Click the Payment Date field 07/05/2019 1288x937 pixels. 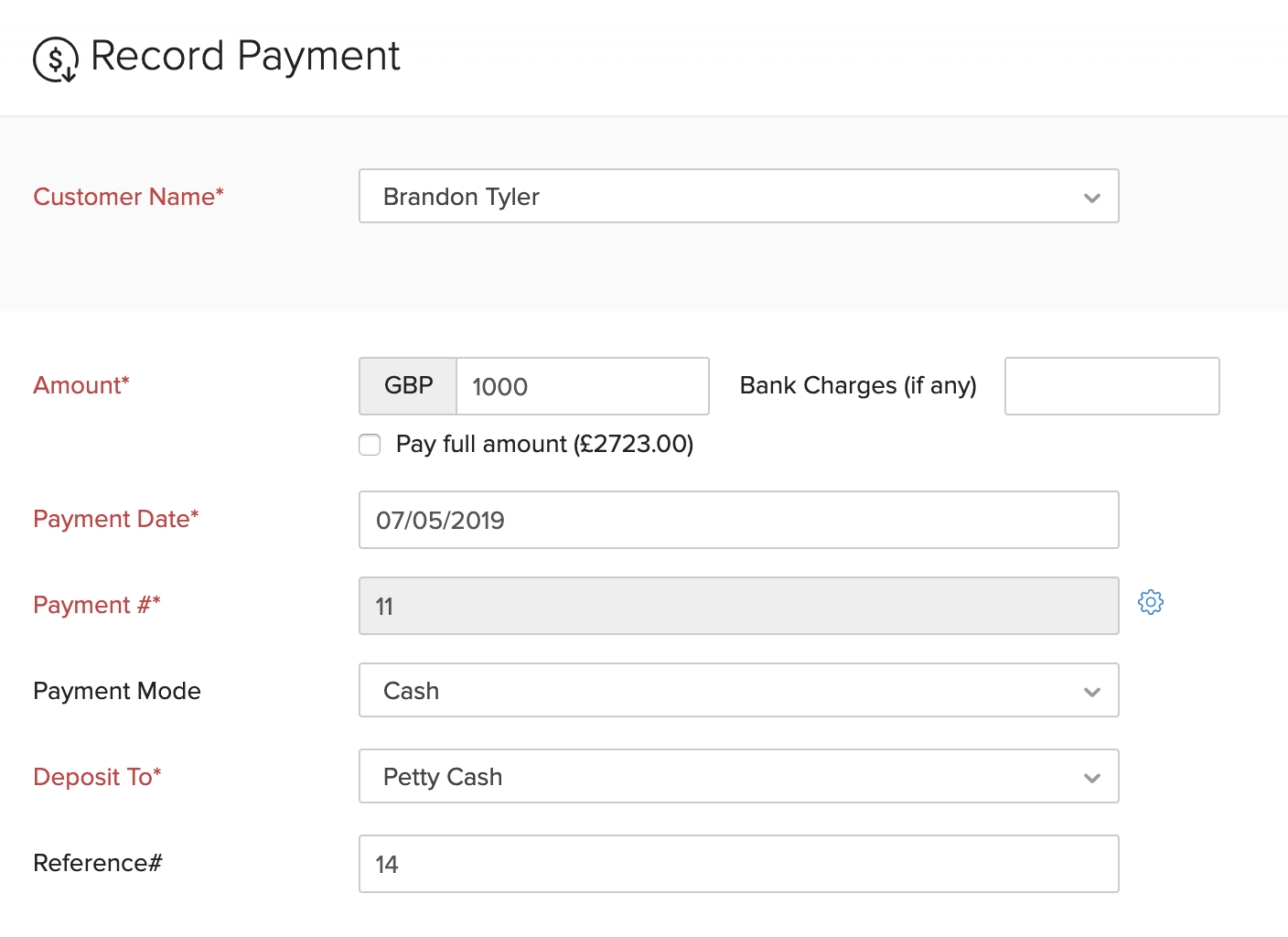click(x=738, y=520)
